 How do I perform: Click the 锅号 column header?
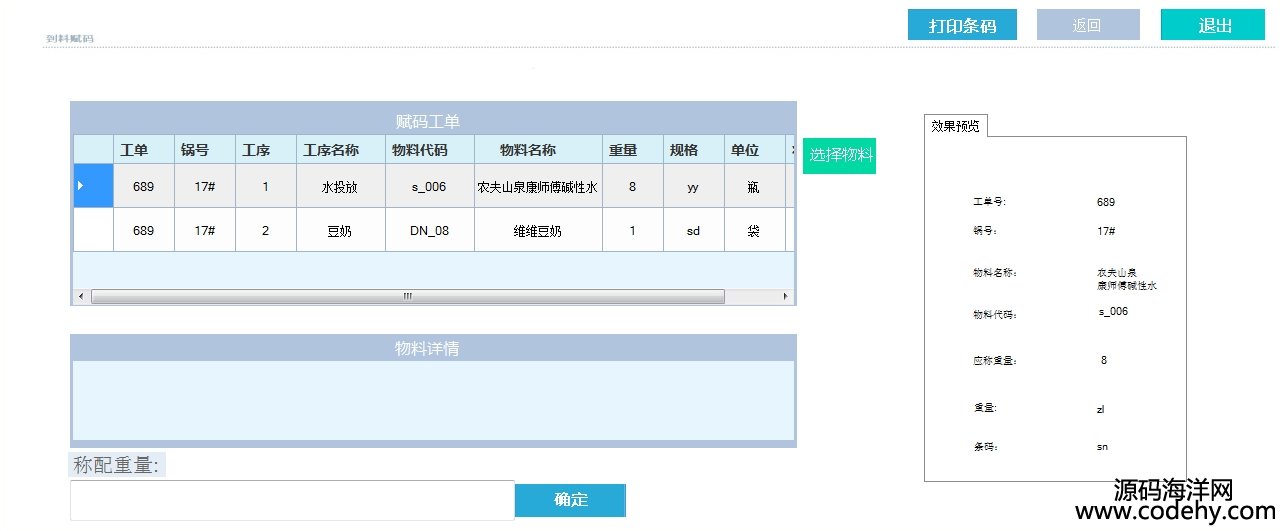tap(204, 150)
